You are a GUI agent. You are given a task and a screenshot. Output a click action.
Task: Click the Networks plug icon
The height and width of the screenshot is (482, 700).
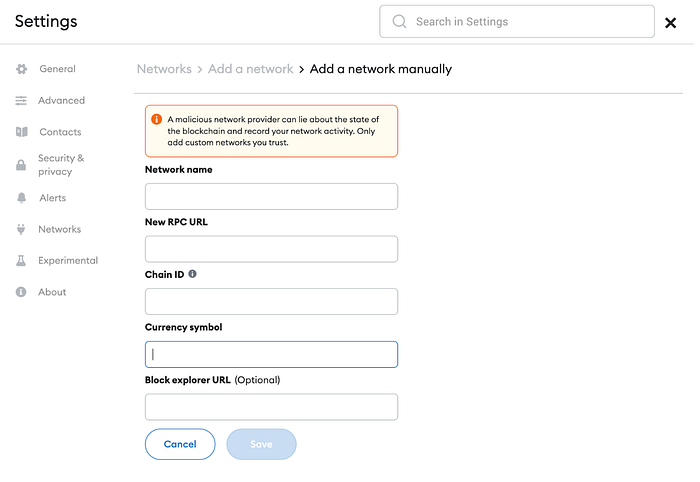tap(21, 229)
